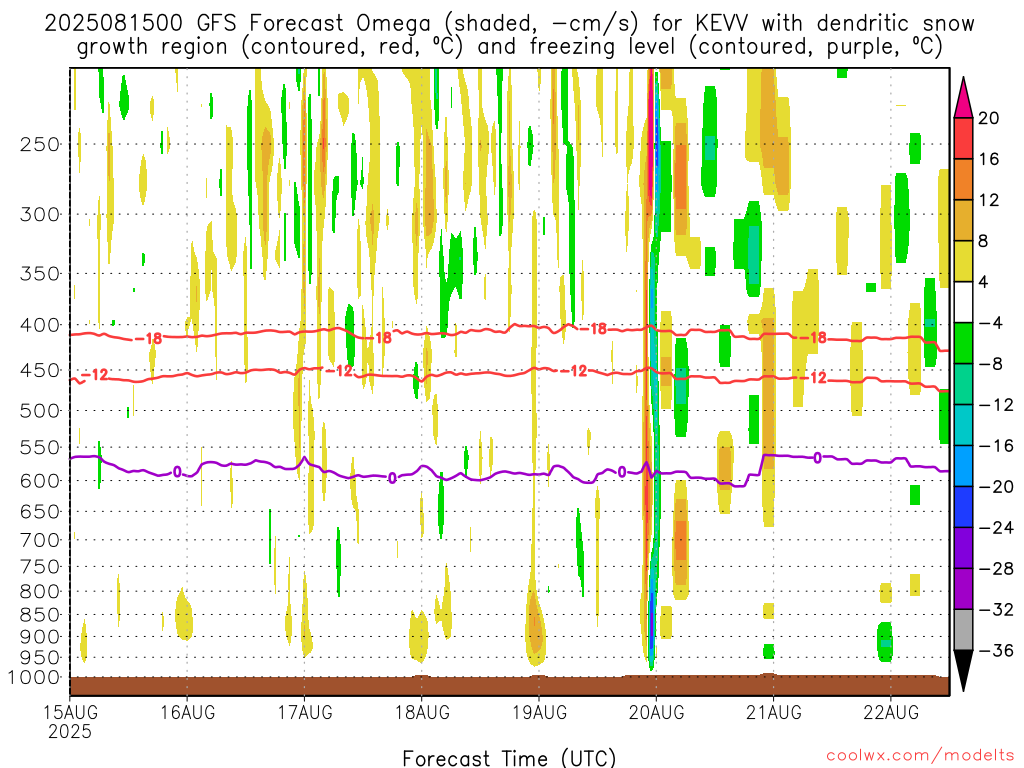Click the 500 pressure level label

click(x=40, y=411)
